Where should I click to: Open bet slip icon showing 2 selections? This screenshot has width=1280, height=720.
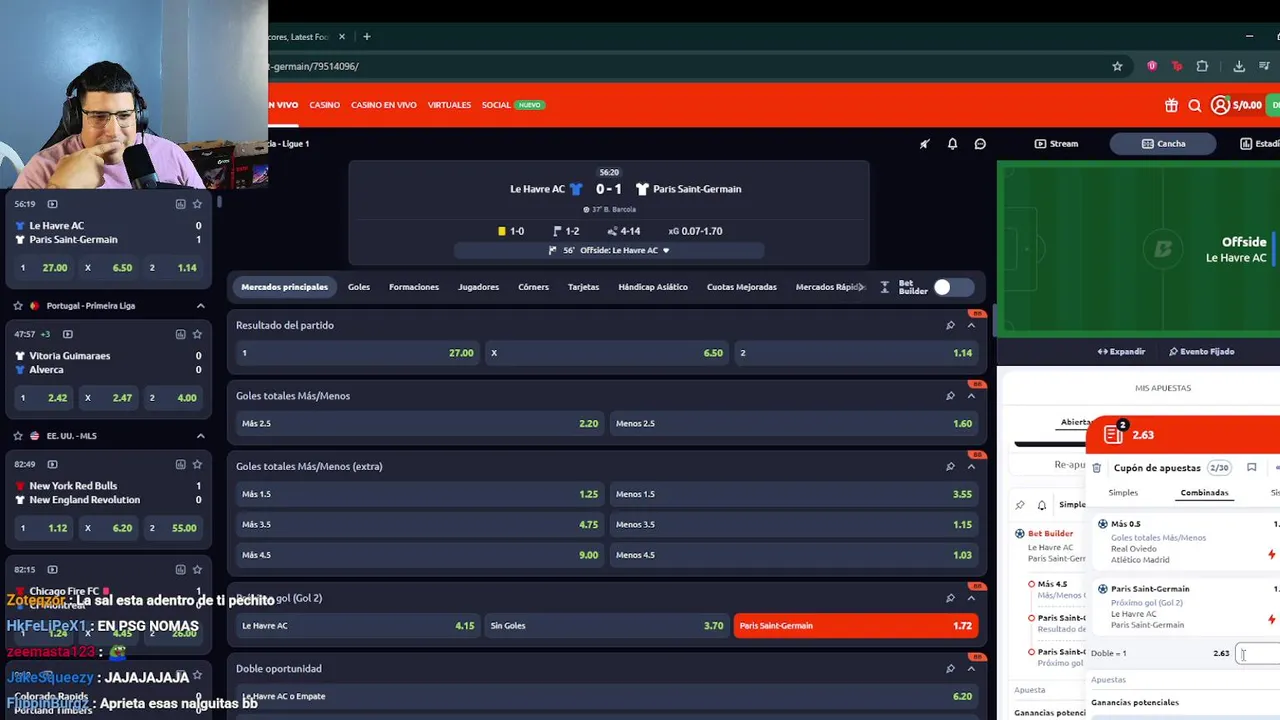pos(1114,434)
